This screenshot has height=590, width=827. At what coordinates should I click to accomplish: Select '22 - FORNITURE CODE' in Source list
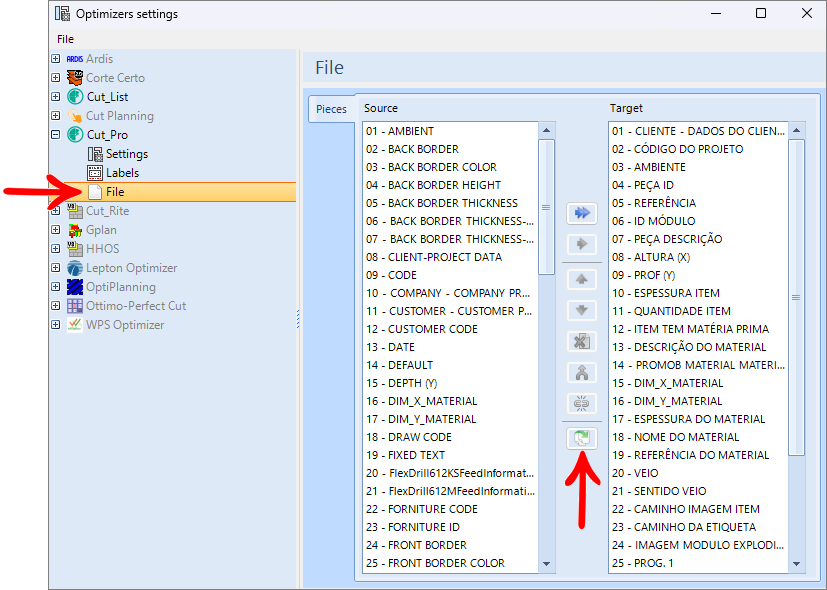point(450,509)
